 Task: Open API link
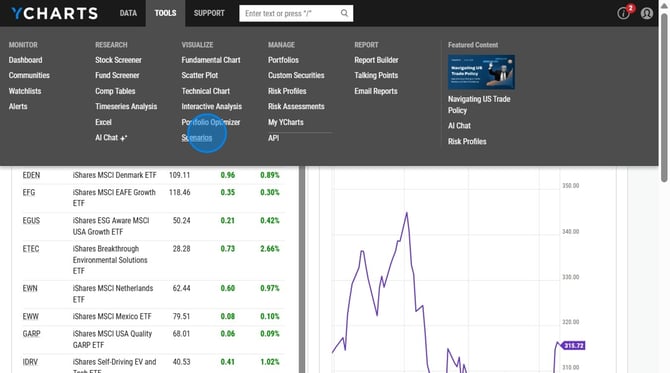[x=273, y=138]
